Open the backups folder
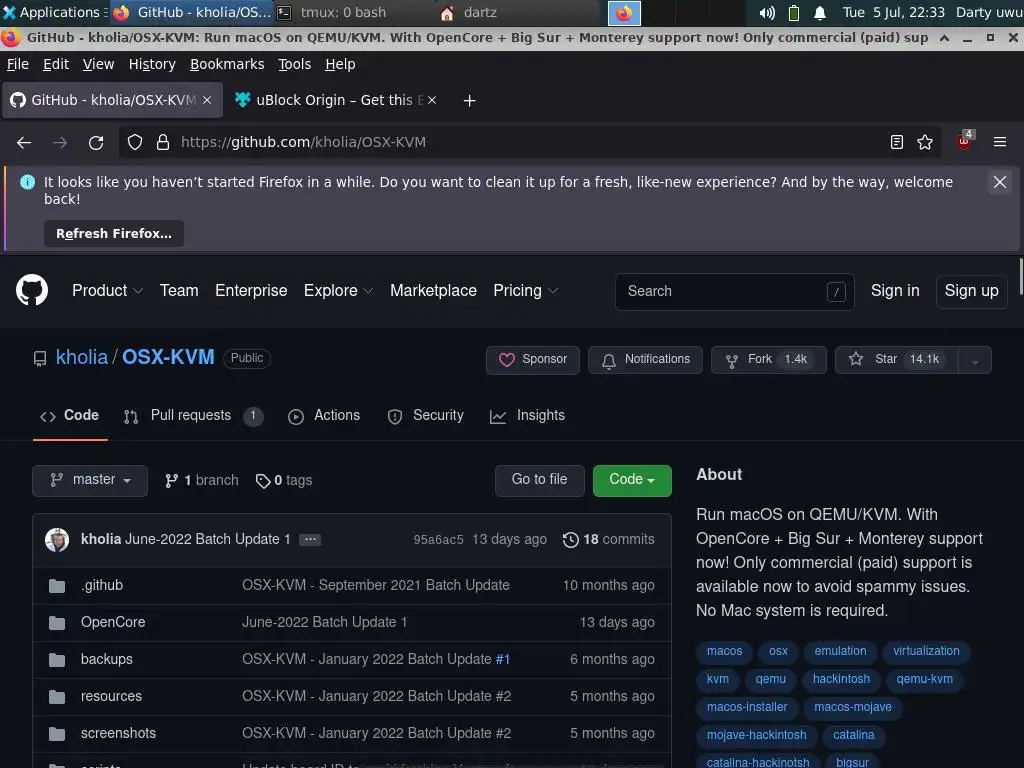This screenshot has width=1024, height=768. [106, 660]
